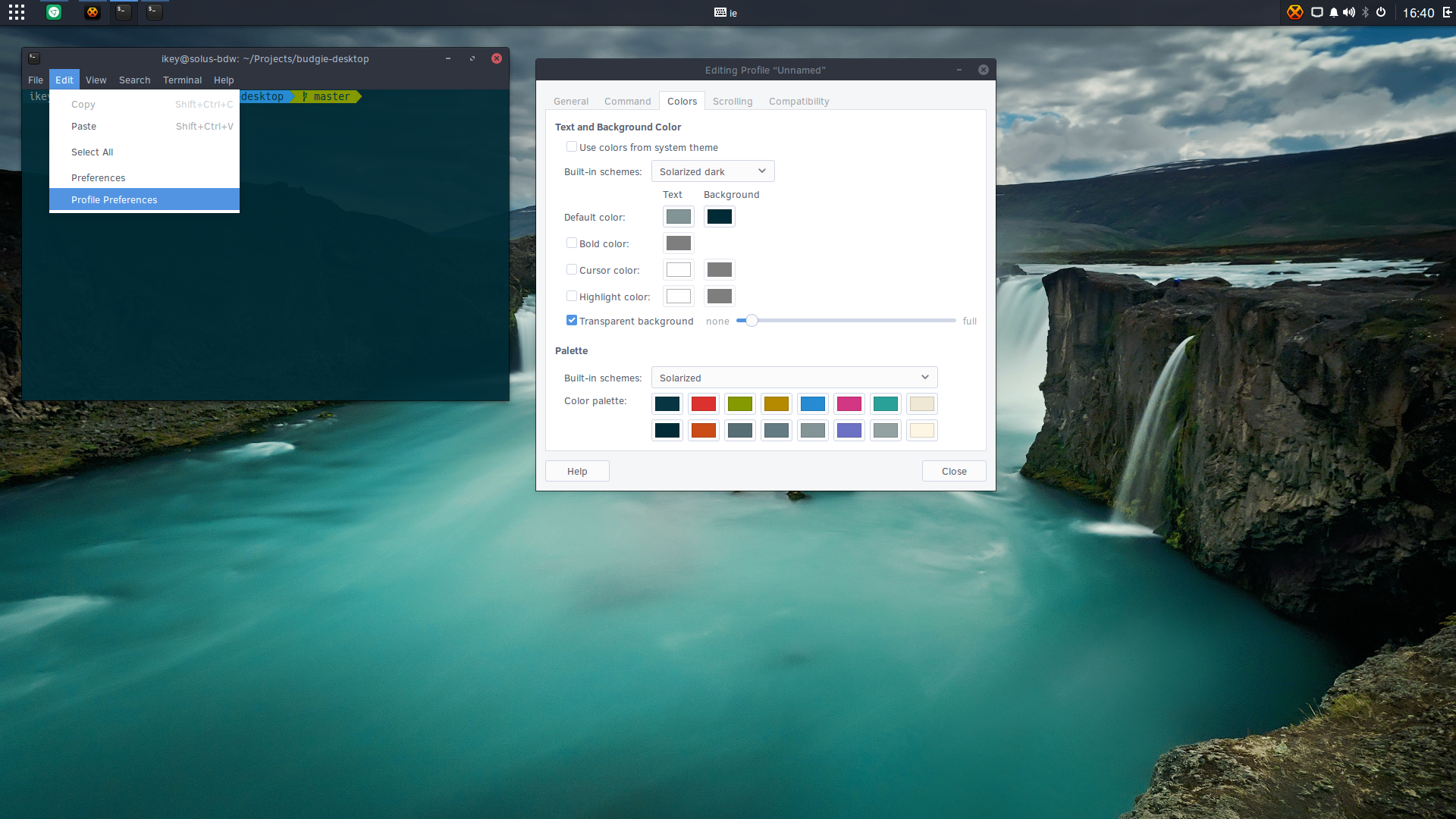Open the green browser icon in the panel

coord(54,12)
